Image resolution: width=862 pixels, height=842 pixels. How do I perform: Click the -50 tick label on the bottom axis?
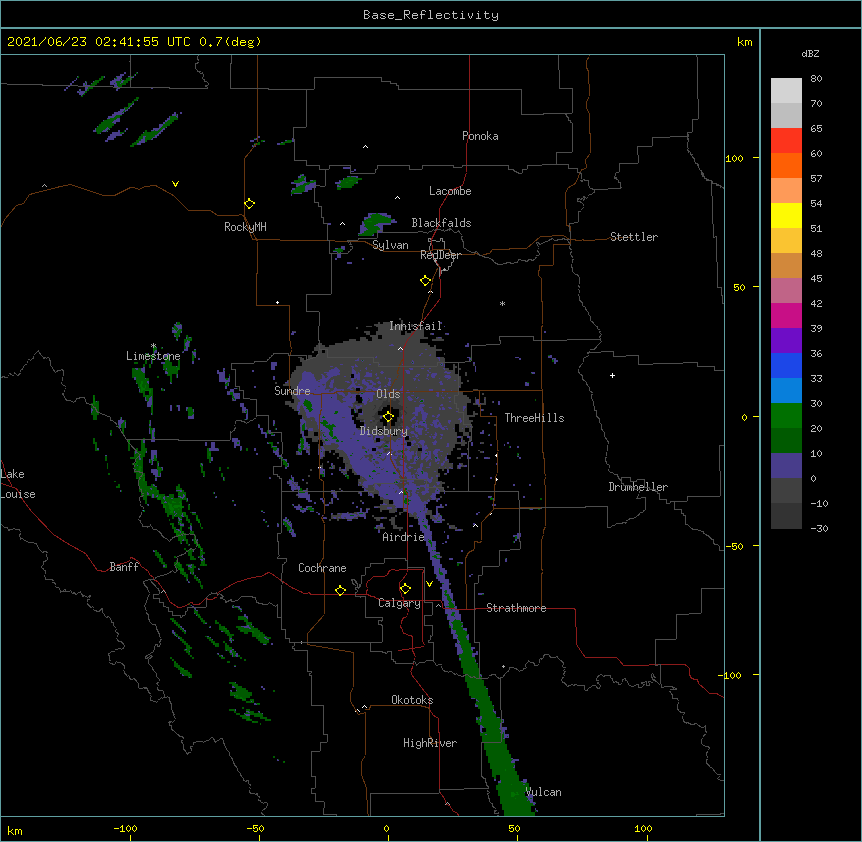coord(255,828)
